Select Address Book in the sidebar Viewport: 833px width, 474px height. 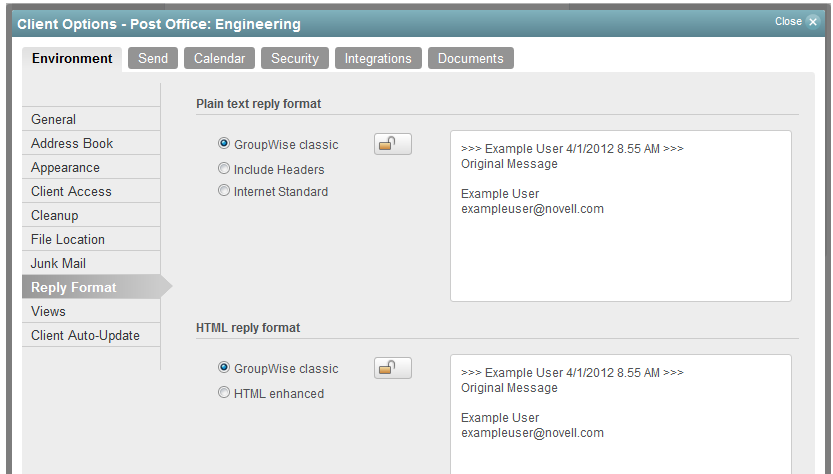click(x=72, y=143)
